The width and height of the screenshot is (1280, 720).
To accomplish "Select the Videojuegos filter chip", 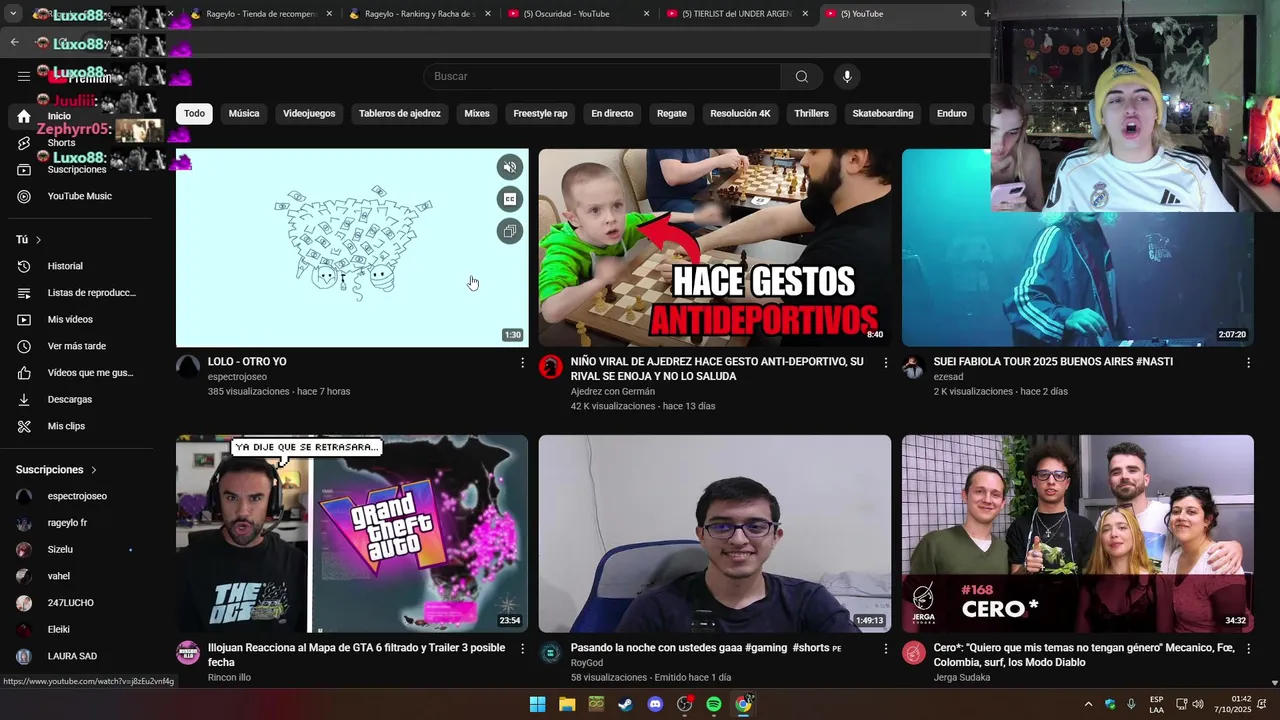I will pyautogui.click(x=309, y=113).
